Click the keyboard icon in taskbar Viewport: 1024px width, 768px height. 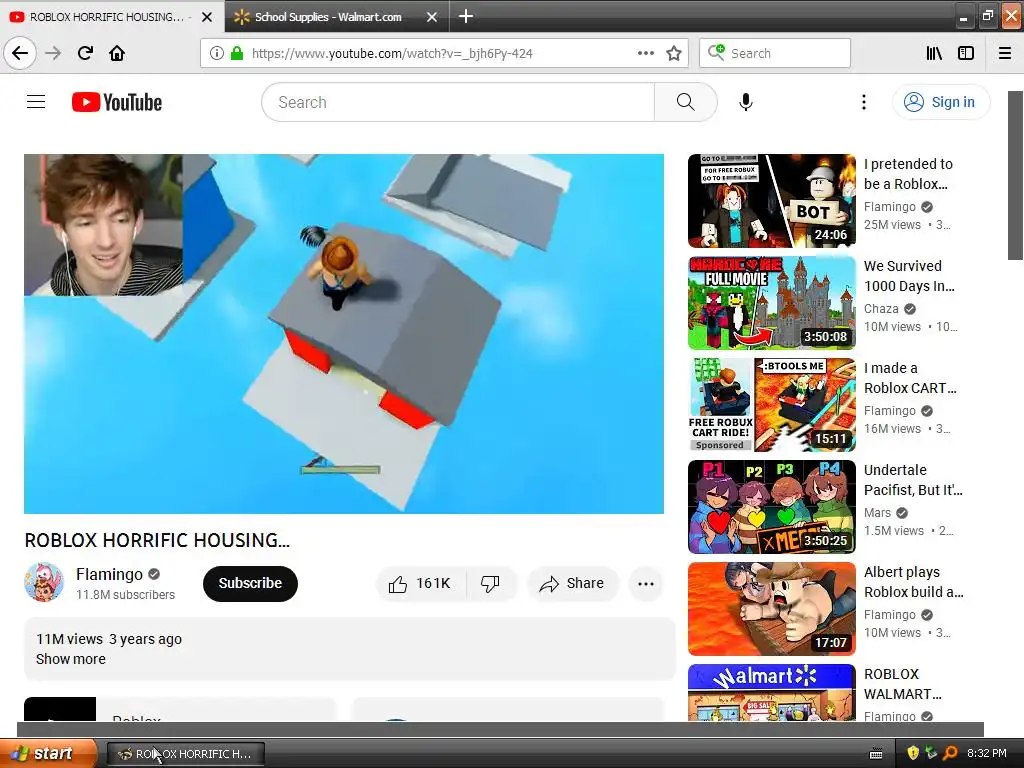(876, 754)
